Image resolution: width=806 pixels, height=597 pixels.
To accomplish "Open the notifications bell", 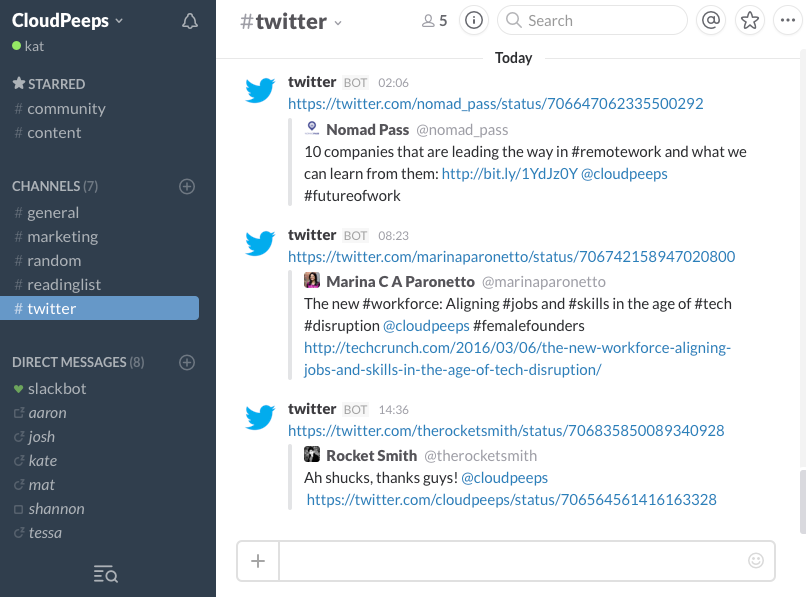I will (190, 21).
